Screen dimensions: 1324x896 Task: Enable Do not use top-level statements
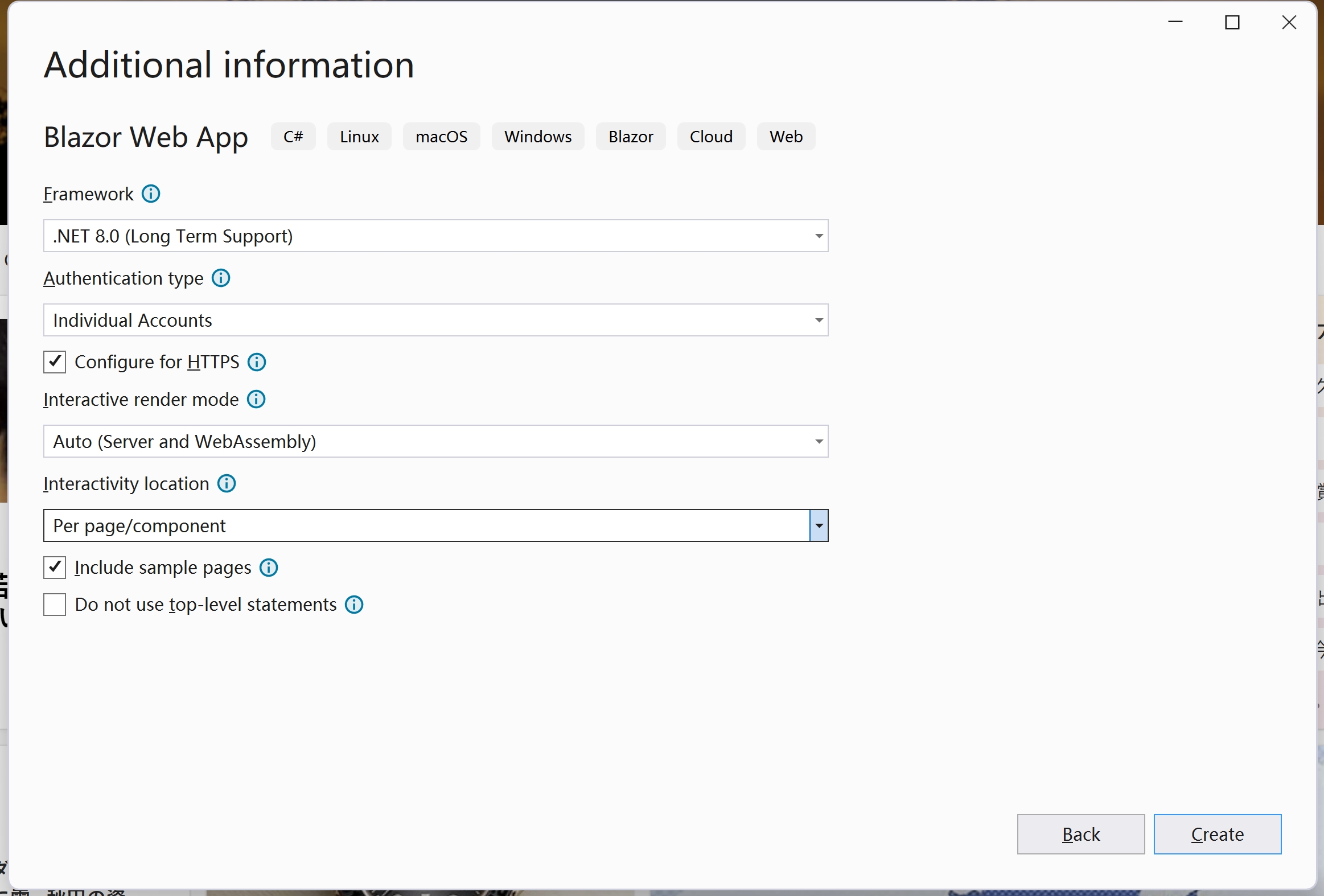click(55, 605)
